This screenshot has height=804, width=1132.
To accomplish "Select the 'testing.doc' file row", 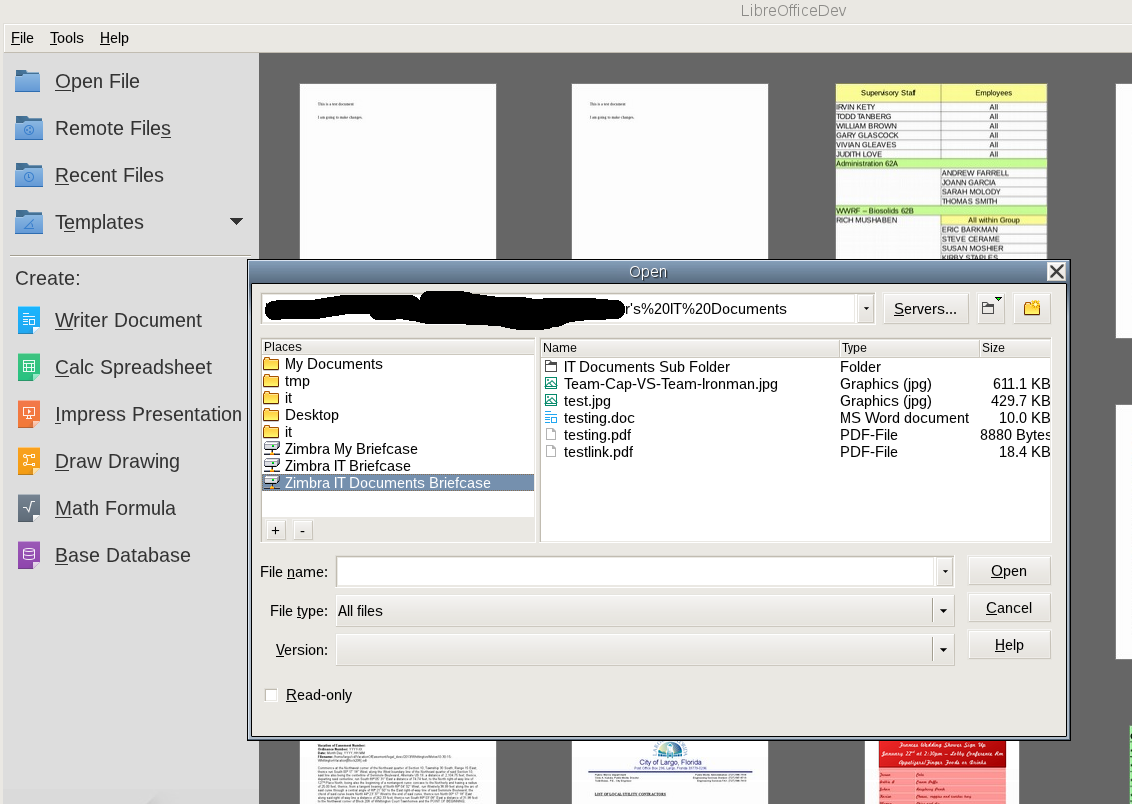I will [796, 418].
